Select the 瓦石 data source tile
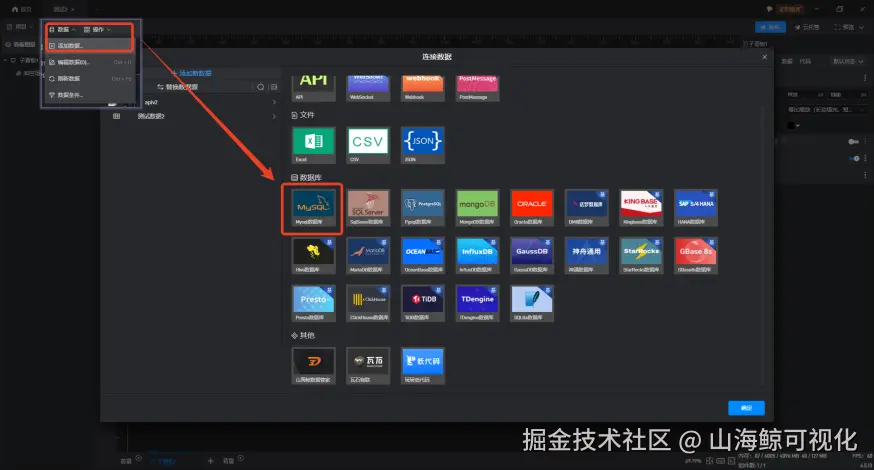 click(368, 366)
